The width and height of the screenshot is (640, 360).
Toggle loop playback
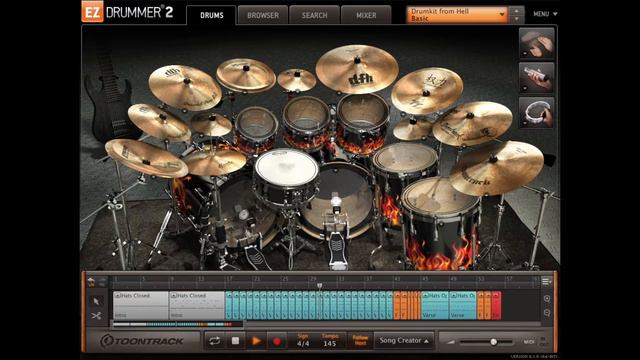214,341
